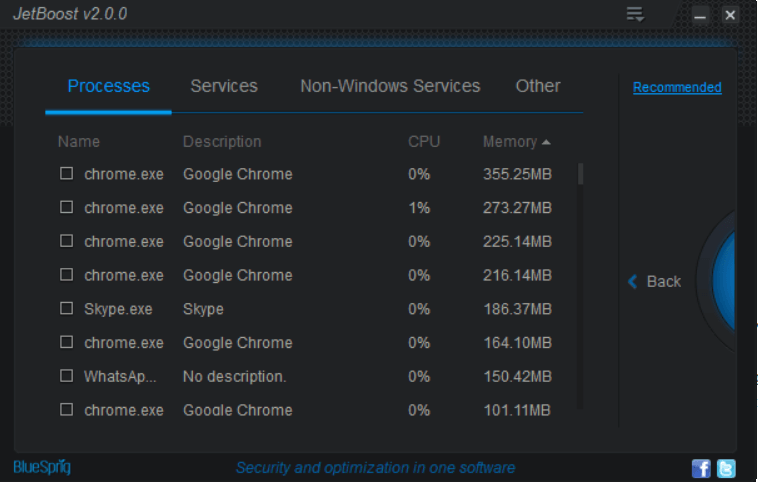Image resolution: width=758 pixels, height=482 pixels.
Task: Tick the Skype.exe process checkbox
Action: 66,308
